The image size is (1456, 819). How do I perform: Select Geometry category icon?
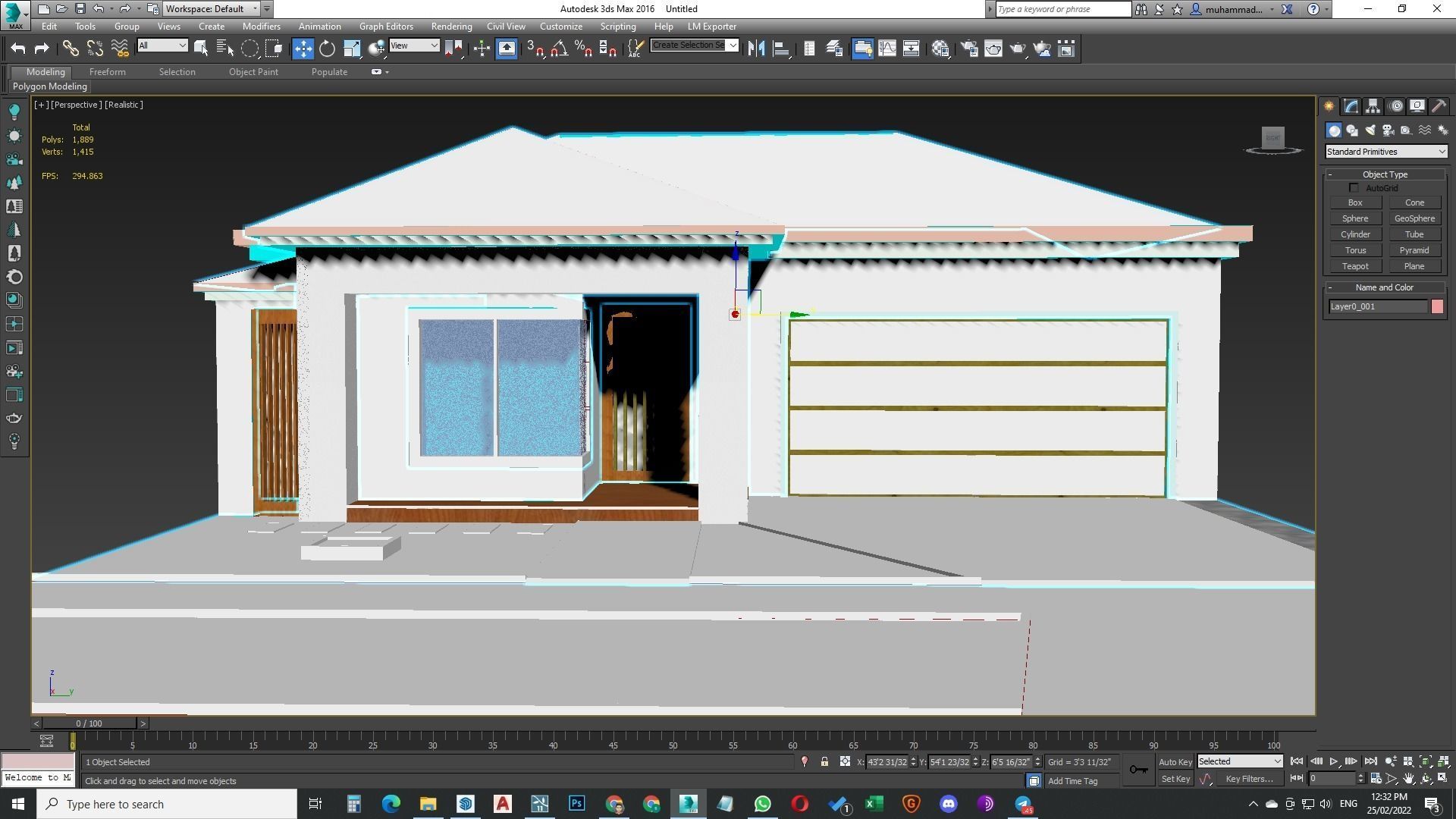click(x=1334, y=130)
